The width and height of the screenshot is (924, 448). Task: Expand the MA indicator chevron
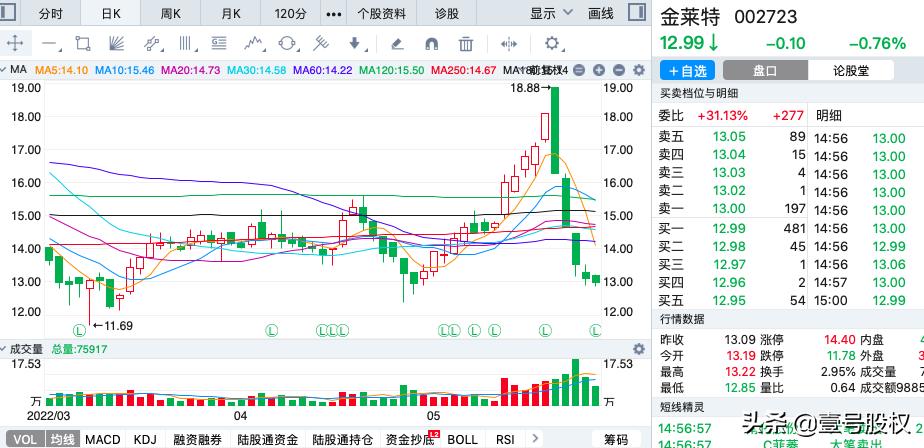coord(4,70)
